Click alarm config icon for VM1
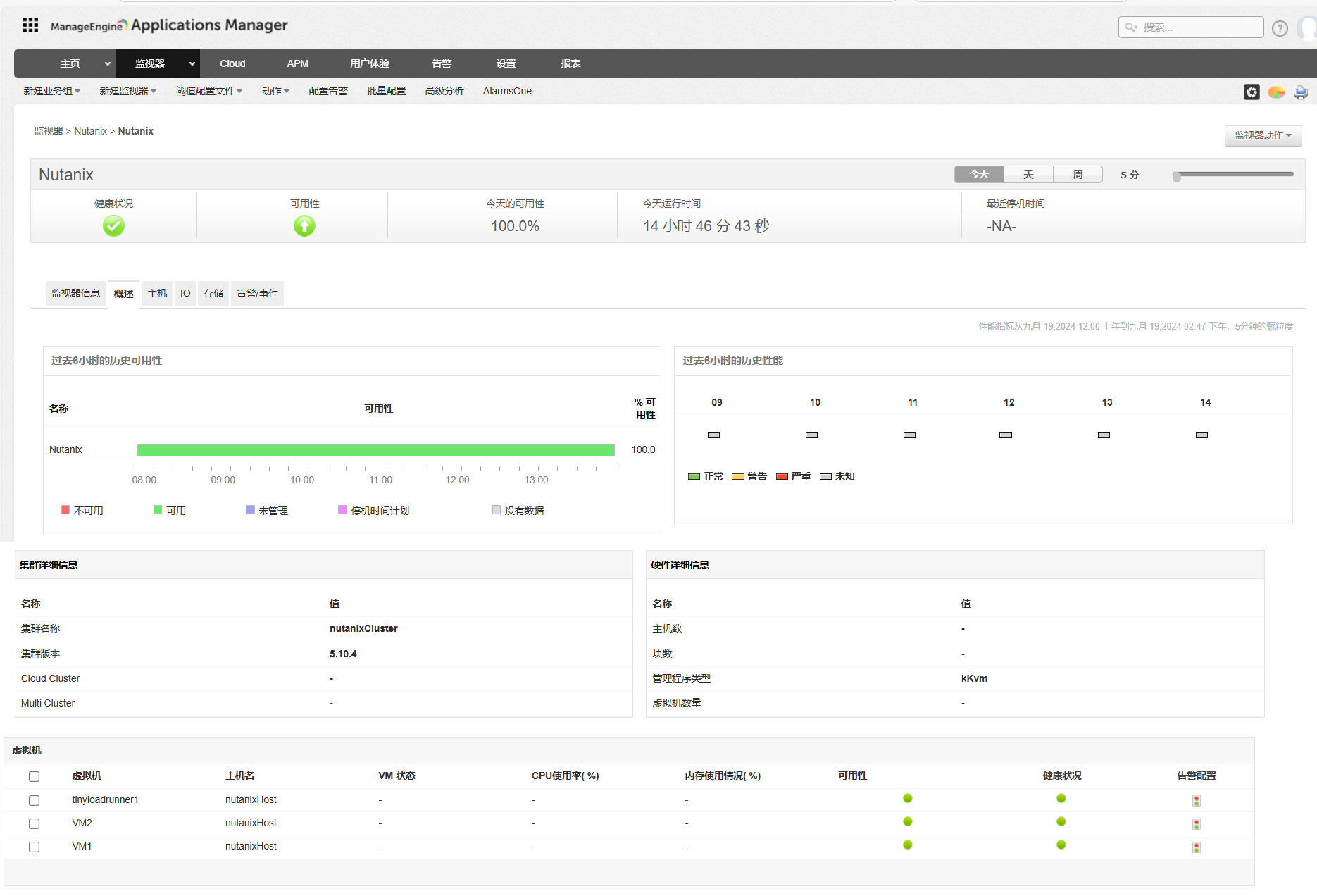 coord(1196,847)
